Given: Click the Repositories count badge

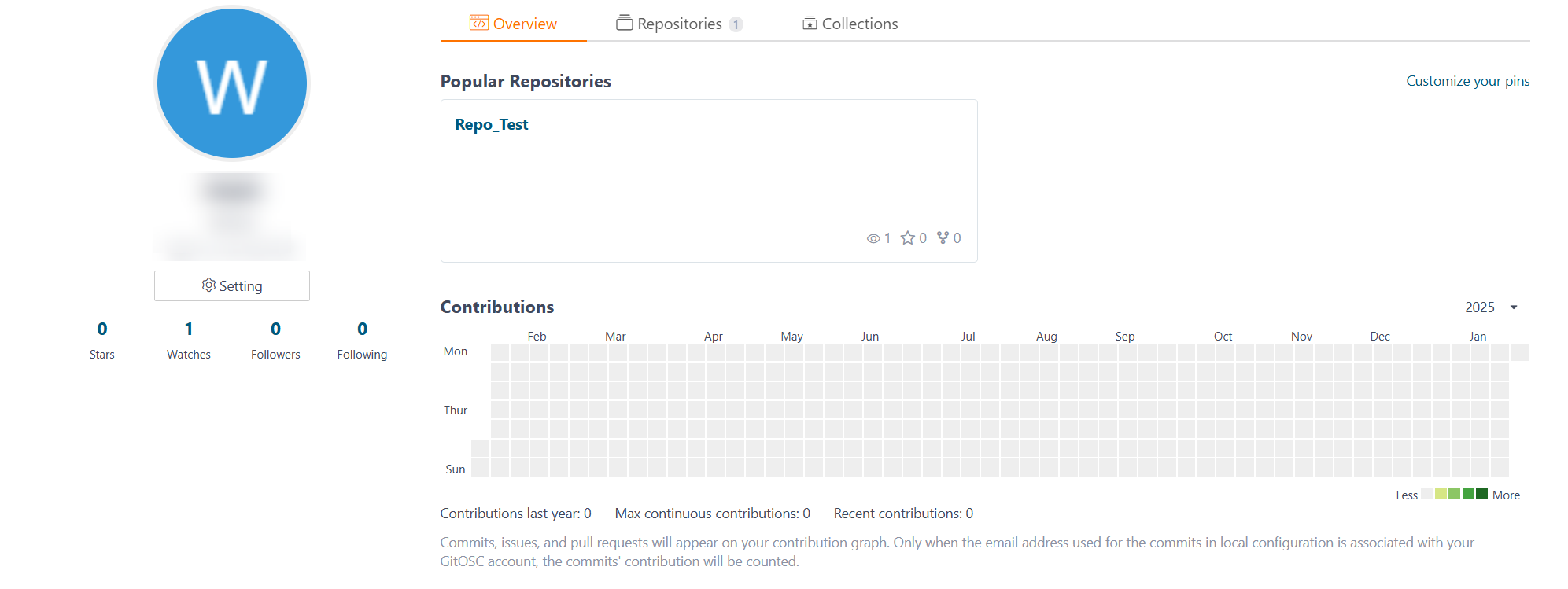Looking at the screenshot, I should click(736, 24).
